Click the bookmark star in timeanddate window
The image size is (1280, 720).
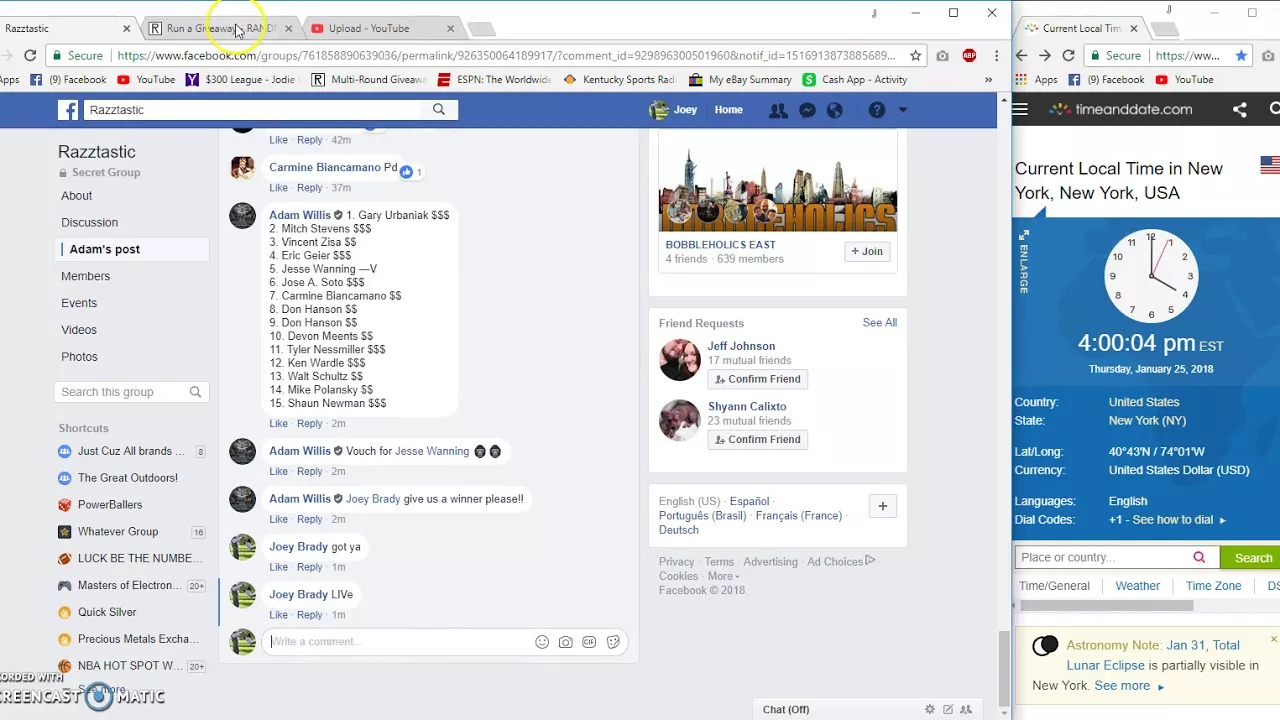pyautogui.click(x=1241, y=56)
